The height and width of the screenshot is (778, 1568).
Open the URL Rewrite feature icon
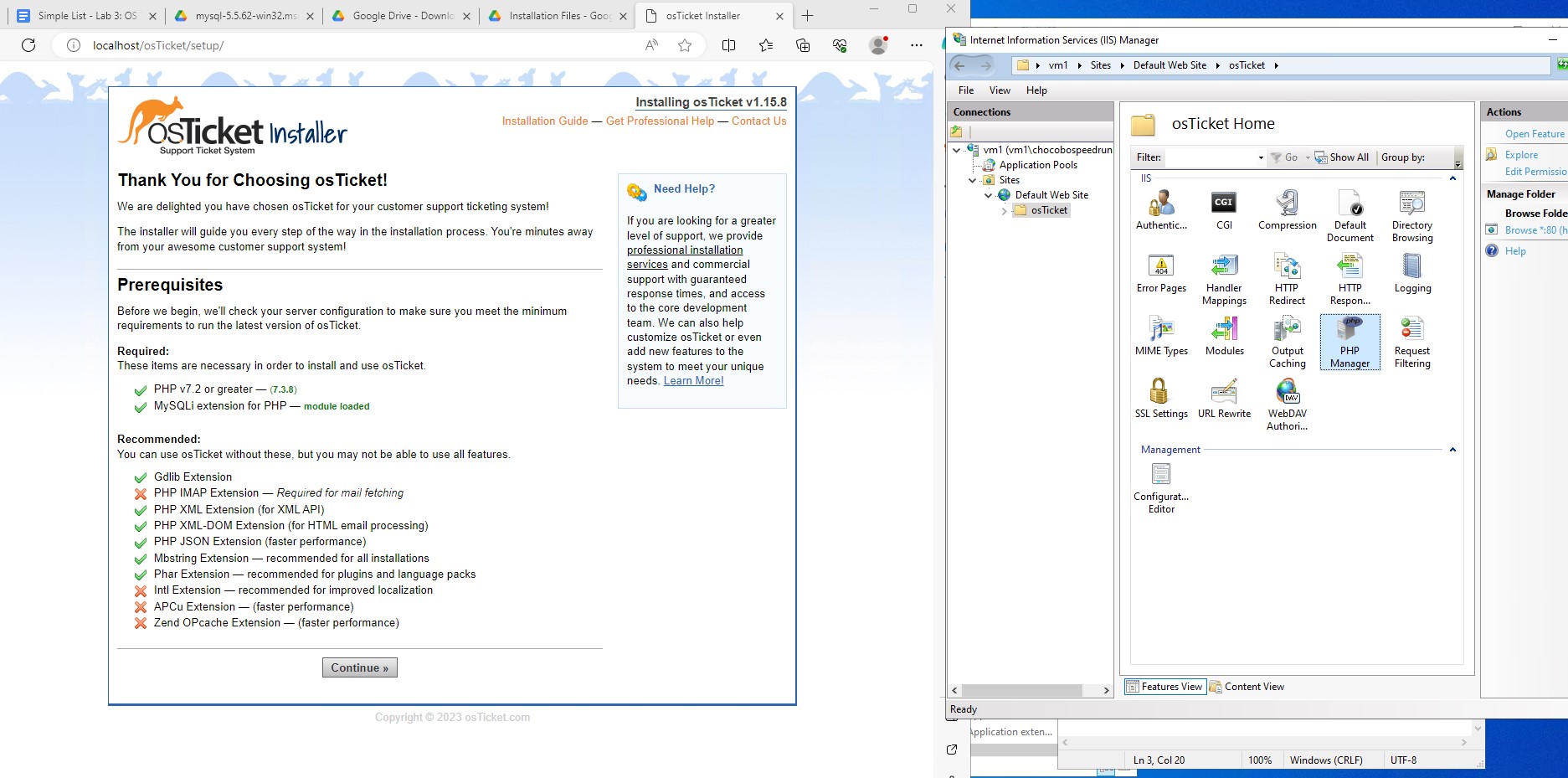pyautogui.click(x=1224, y=399)
